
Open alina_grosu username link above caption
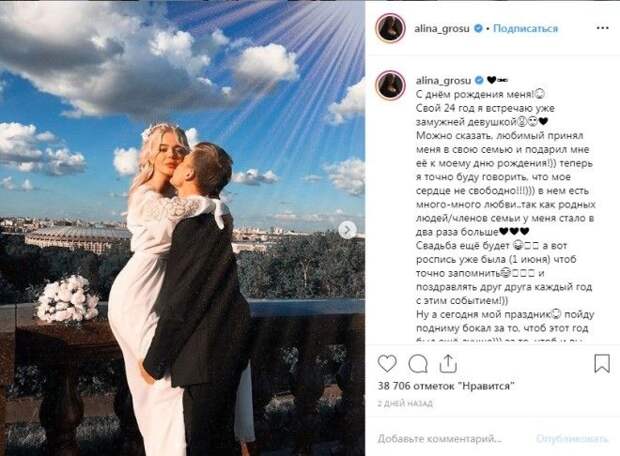tap(443, 81)
